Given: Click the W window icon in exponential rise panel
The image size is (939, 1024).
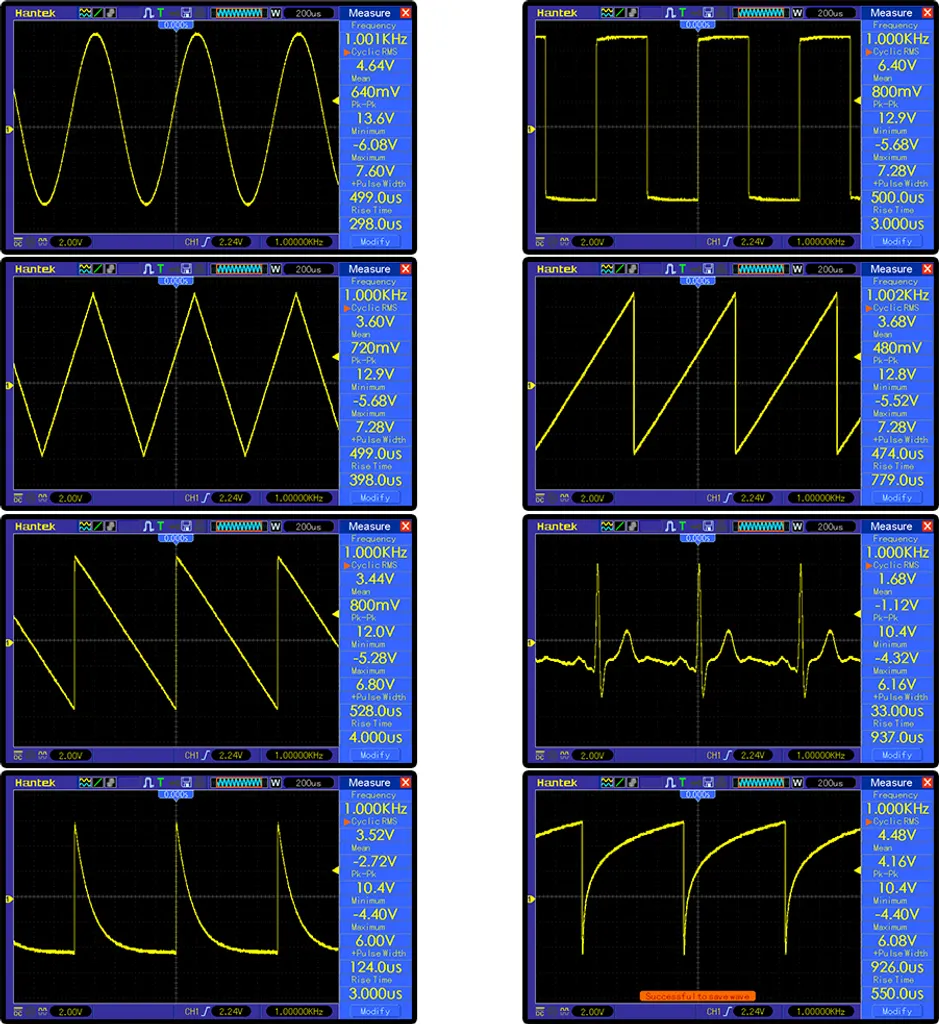Looking at the screenshot, I should [x=797, y=782].
